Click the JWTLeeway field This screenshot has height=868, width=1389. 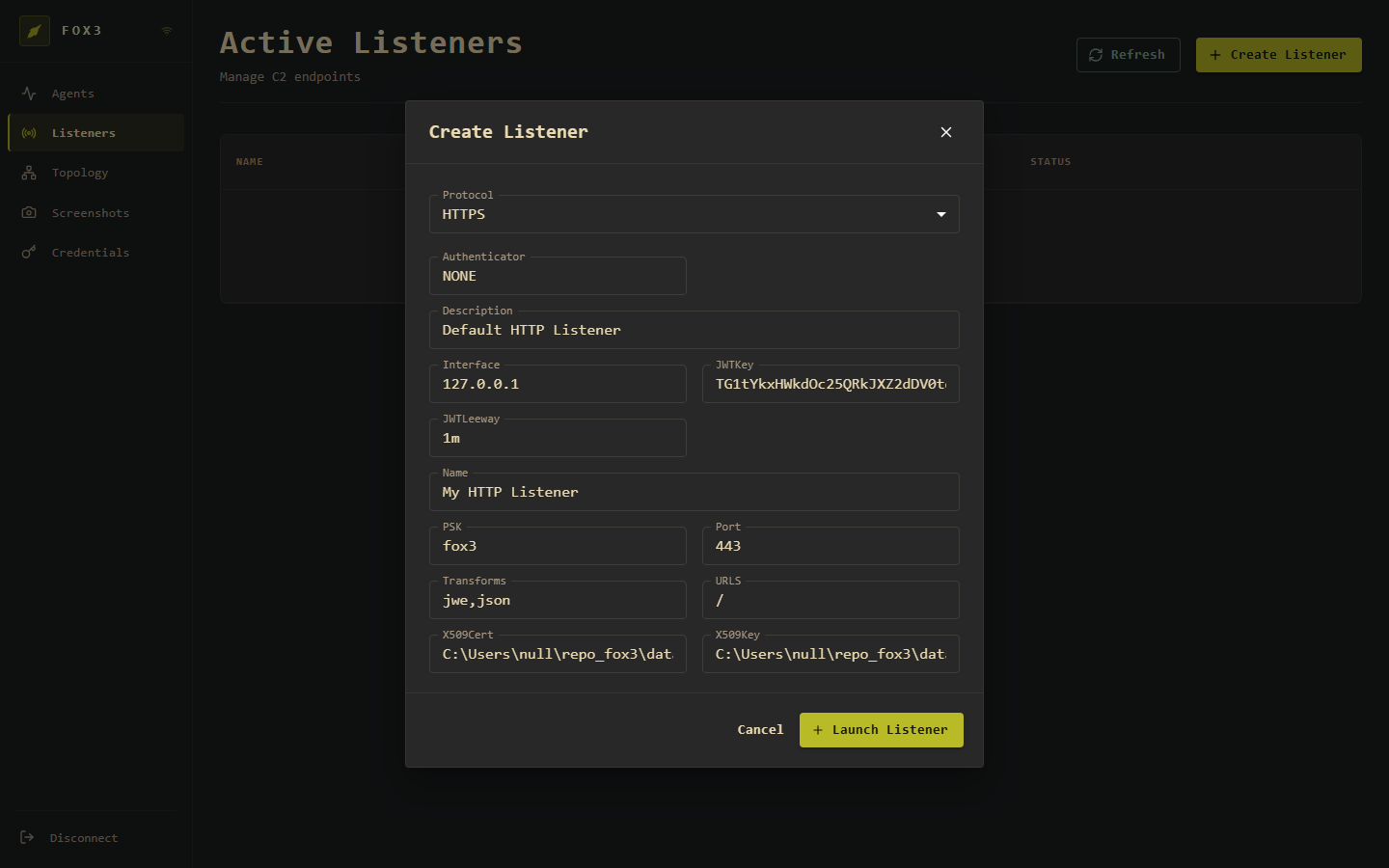558,438
